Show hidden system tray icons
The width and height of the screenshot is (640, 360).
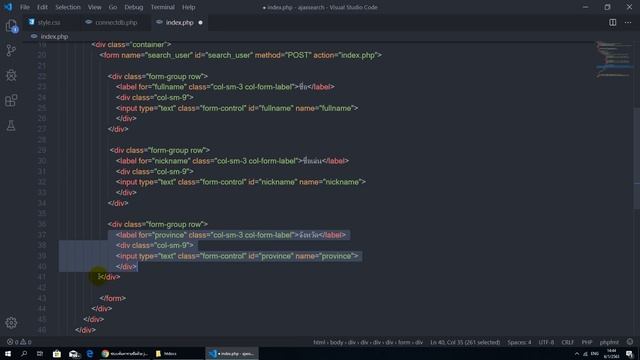pyautogui.click(x=577, y=353)
